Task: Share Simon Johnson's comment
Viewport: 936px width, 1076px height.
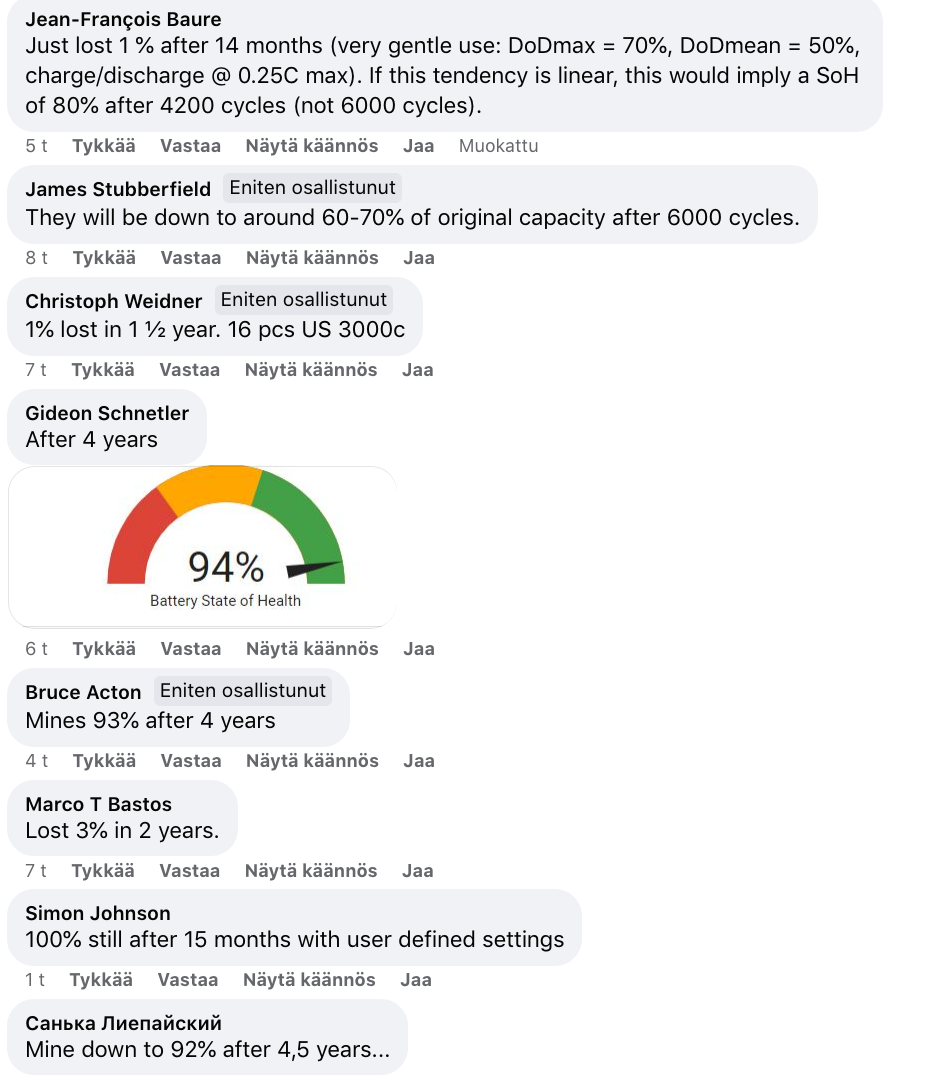Action: pos(416,980)
